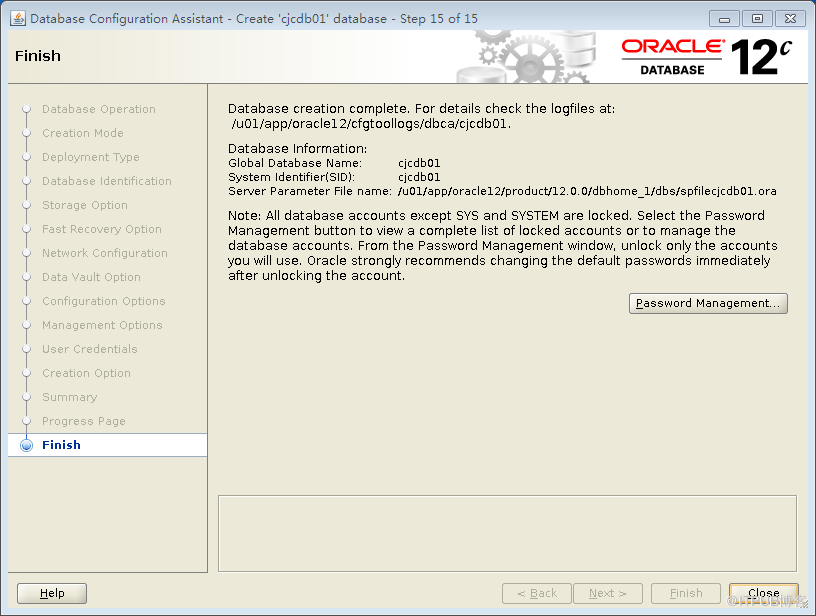Select the Data Vault Option step
This screenshot has width=816, height=616.
(92, 277)
